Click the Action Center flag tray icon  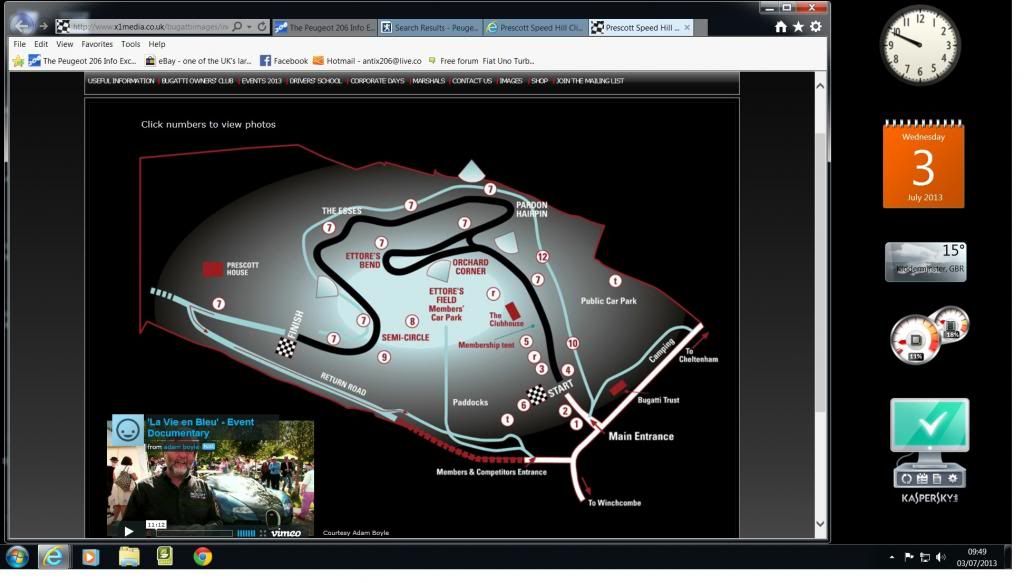tap(908, 557)
